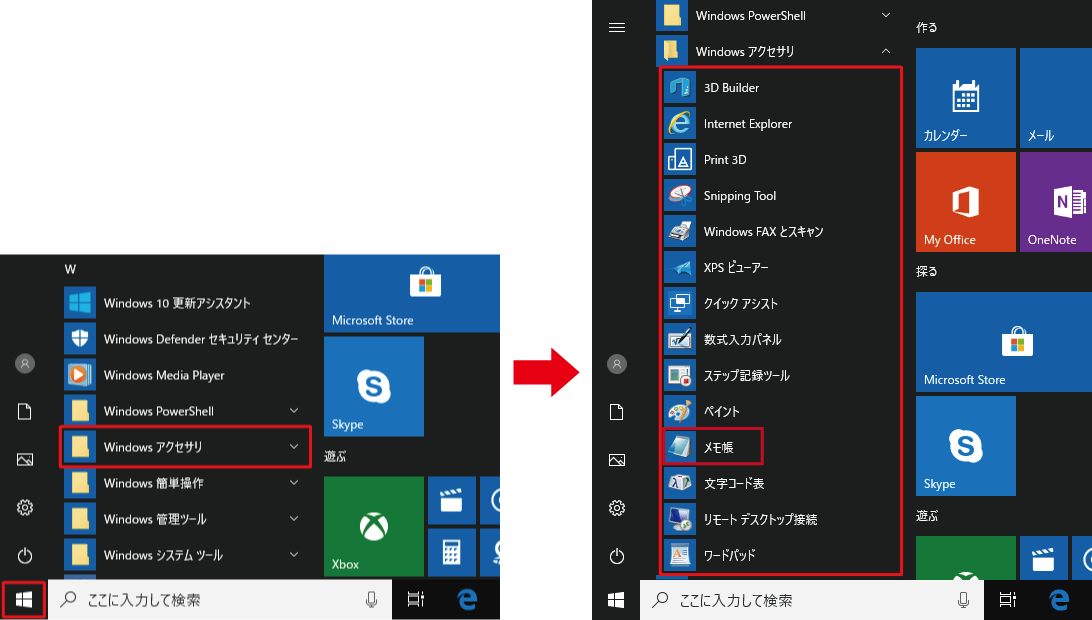Open Documents from the right Start menu sidebar
This screenshot has width=1092, height=620.
617,412
